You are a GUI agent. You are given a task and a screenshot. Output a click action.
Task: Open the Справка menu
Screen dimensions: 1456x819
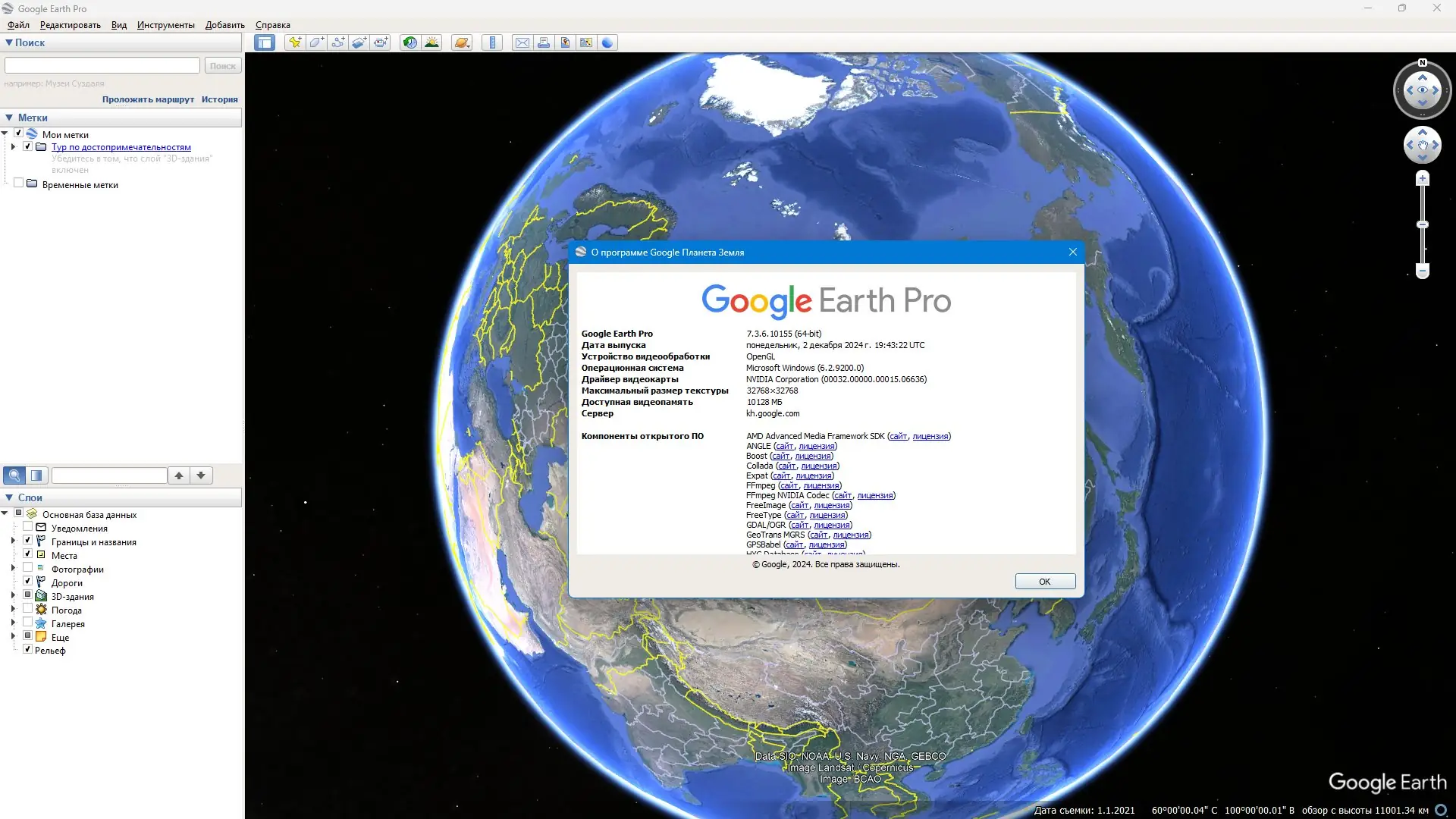coord(272,25)
